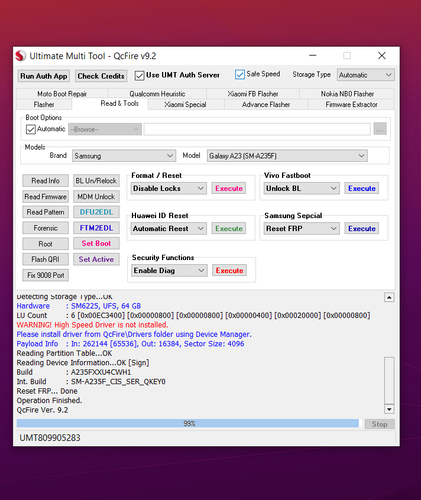
Task: Open the Security Functions Enable Diag dropdown
Action: (169, 270)
